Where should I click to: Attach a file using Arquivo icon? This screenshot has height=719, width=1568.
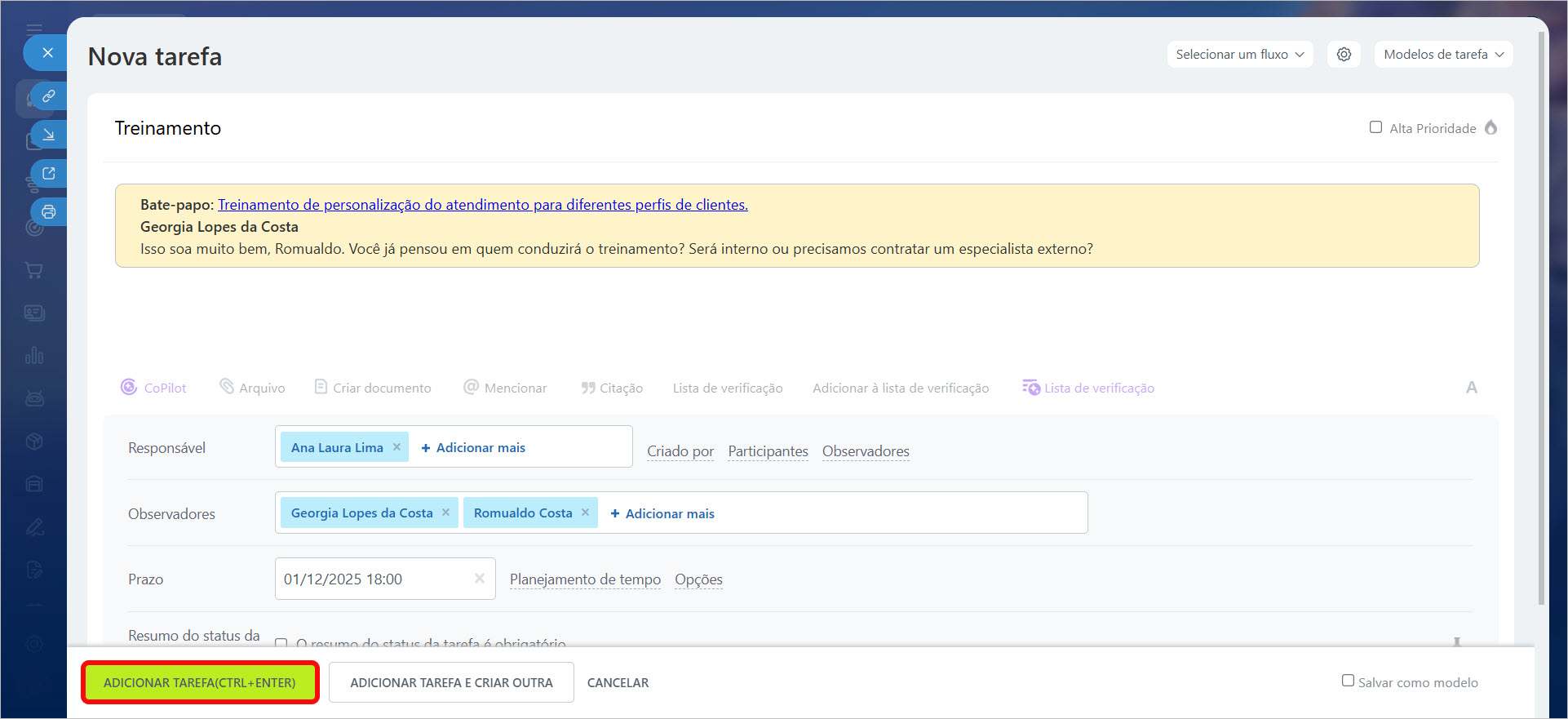[227, 387]
